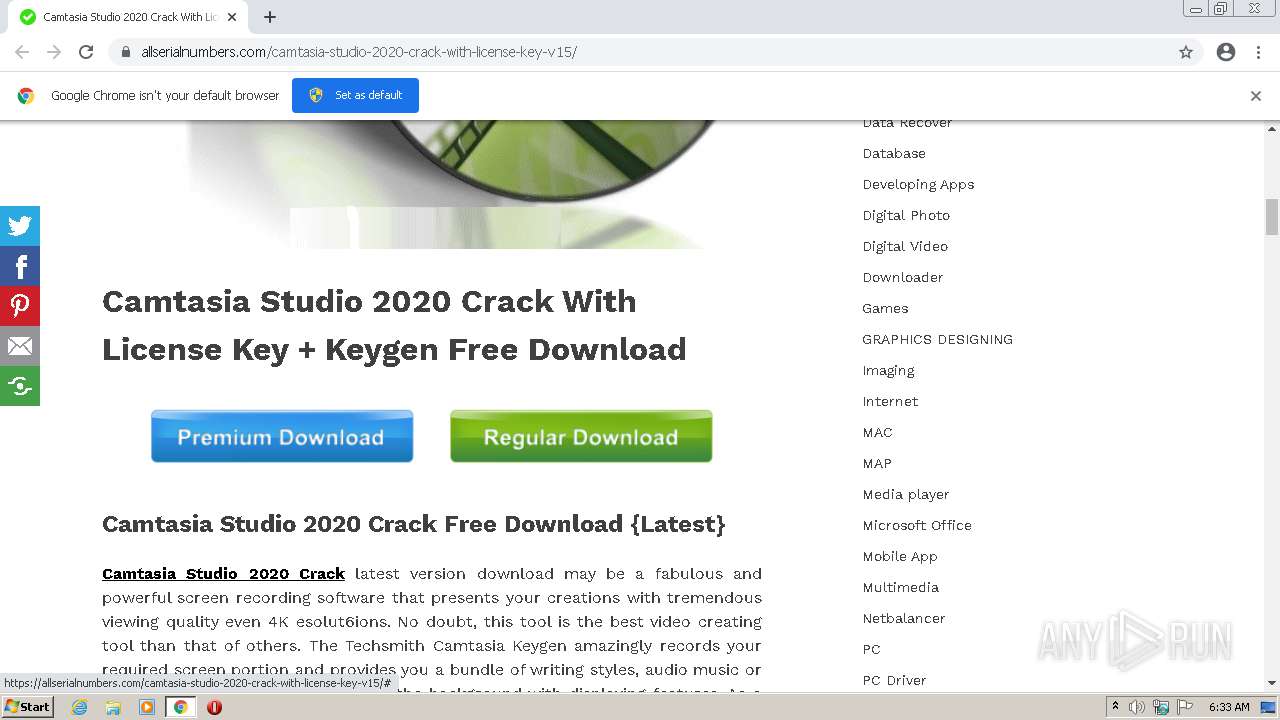Open GRAPHICS DESIGNING category
This screenshot has width=1280, height=720.
tap(937, 339)
